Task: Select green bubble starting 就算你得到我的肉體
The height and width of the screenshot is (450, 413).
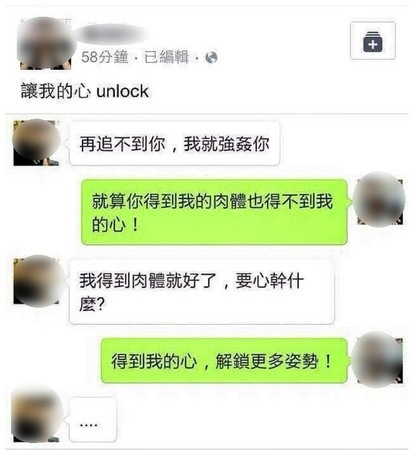Action: pos(214,212)
